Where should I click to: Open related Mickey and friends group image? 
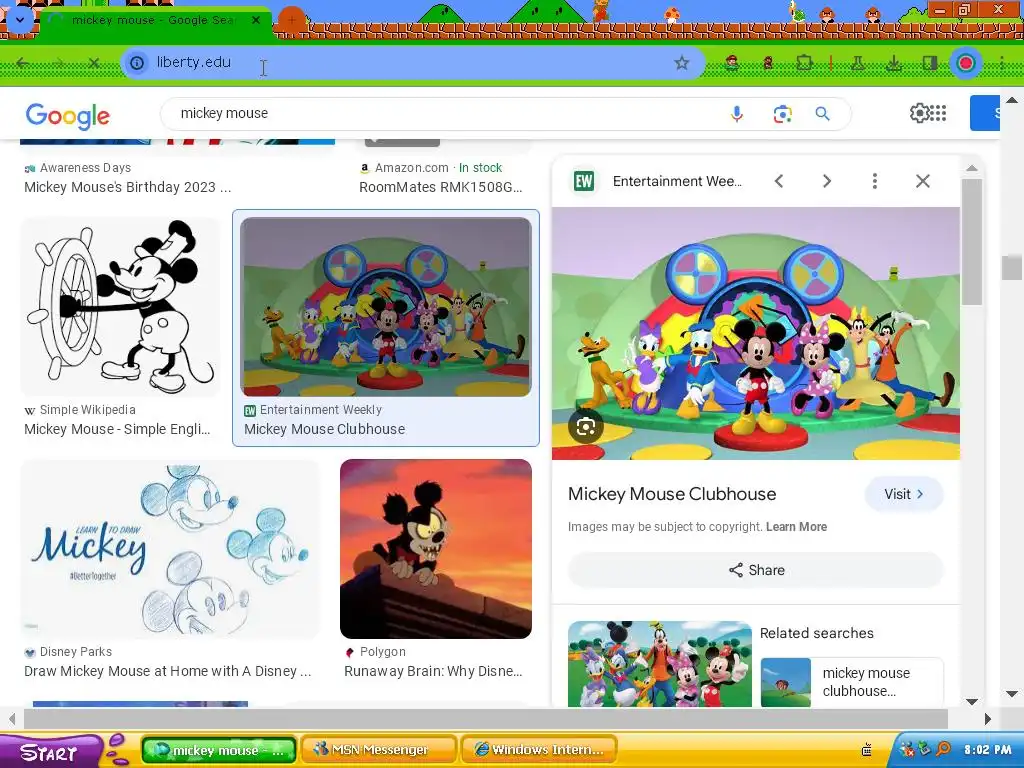click(660, 664)
